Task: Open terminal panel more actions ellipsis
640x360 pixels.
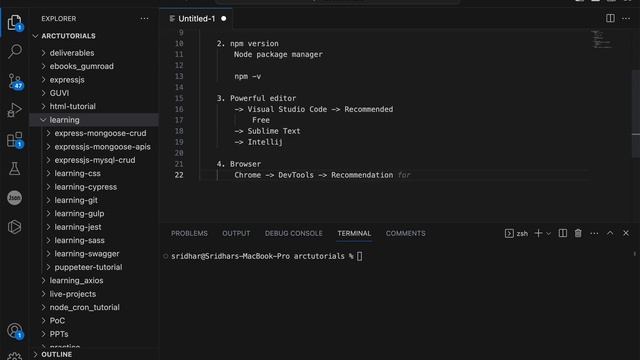Action: pos(594,233)
